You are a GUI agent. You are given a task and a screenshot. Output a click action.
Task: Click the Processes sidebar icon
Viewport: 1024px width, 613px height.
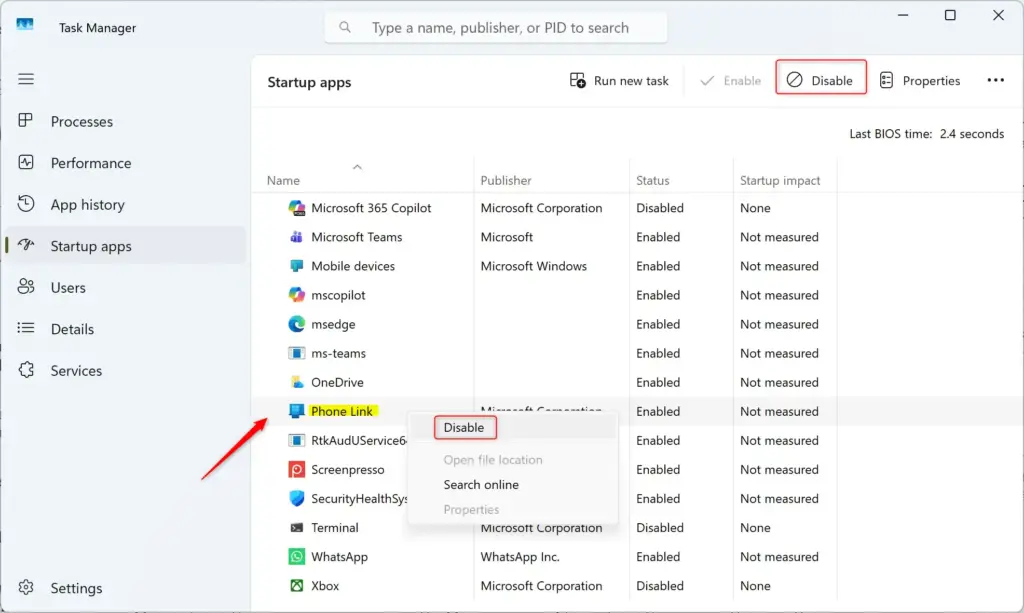click(x=25, y=121)
